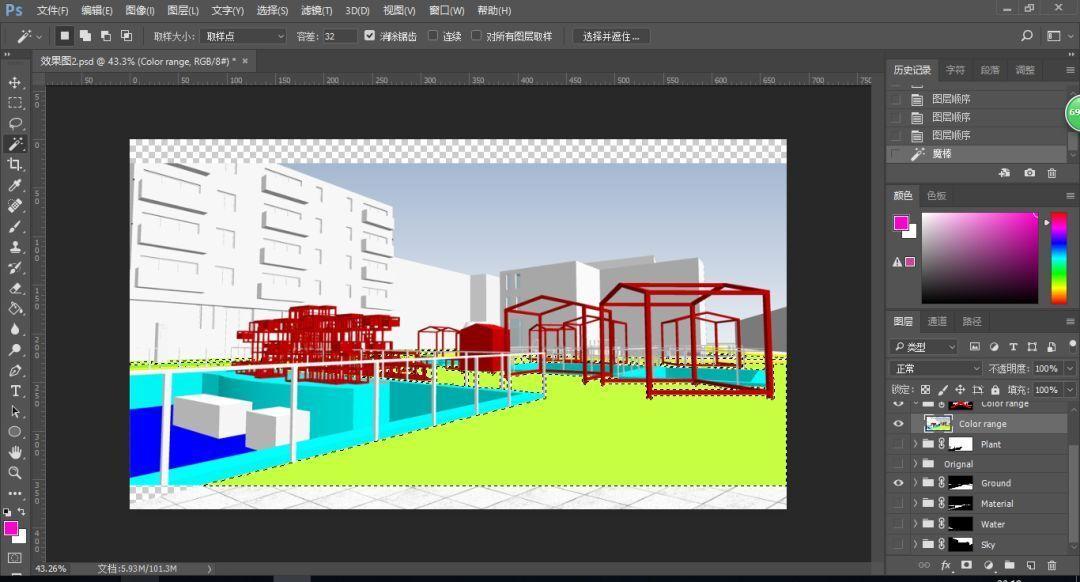Select the Eraser tool
Image resolution: width=1080 pixels, height=582 pixels.
[x=15, y=288]
